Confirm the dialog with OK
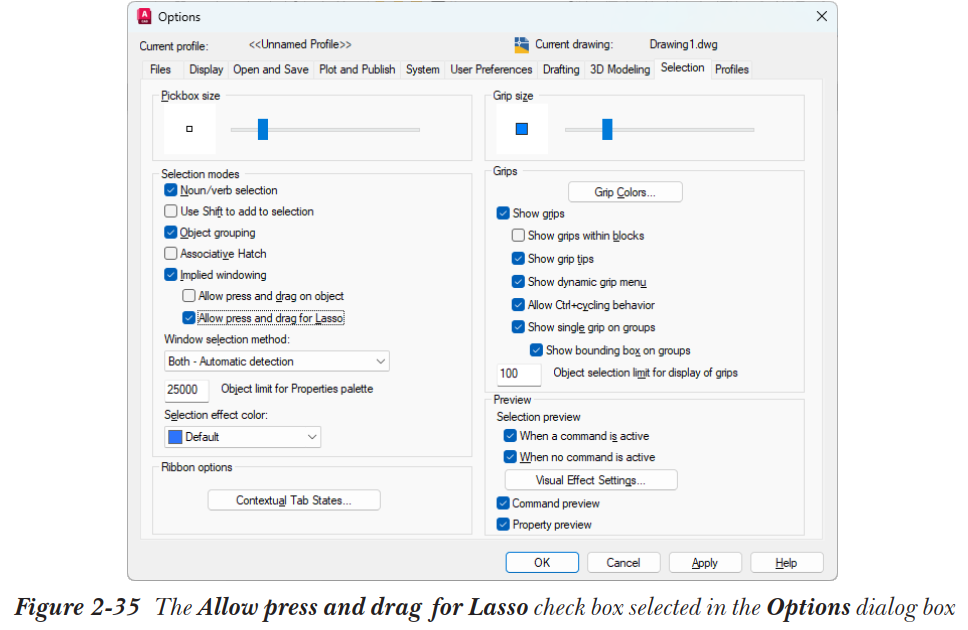968x630 pixels. coord(542,563)
